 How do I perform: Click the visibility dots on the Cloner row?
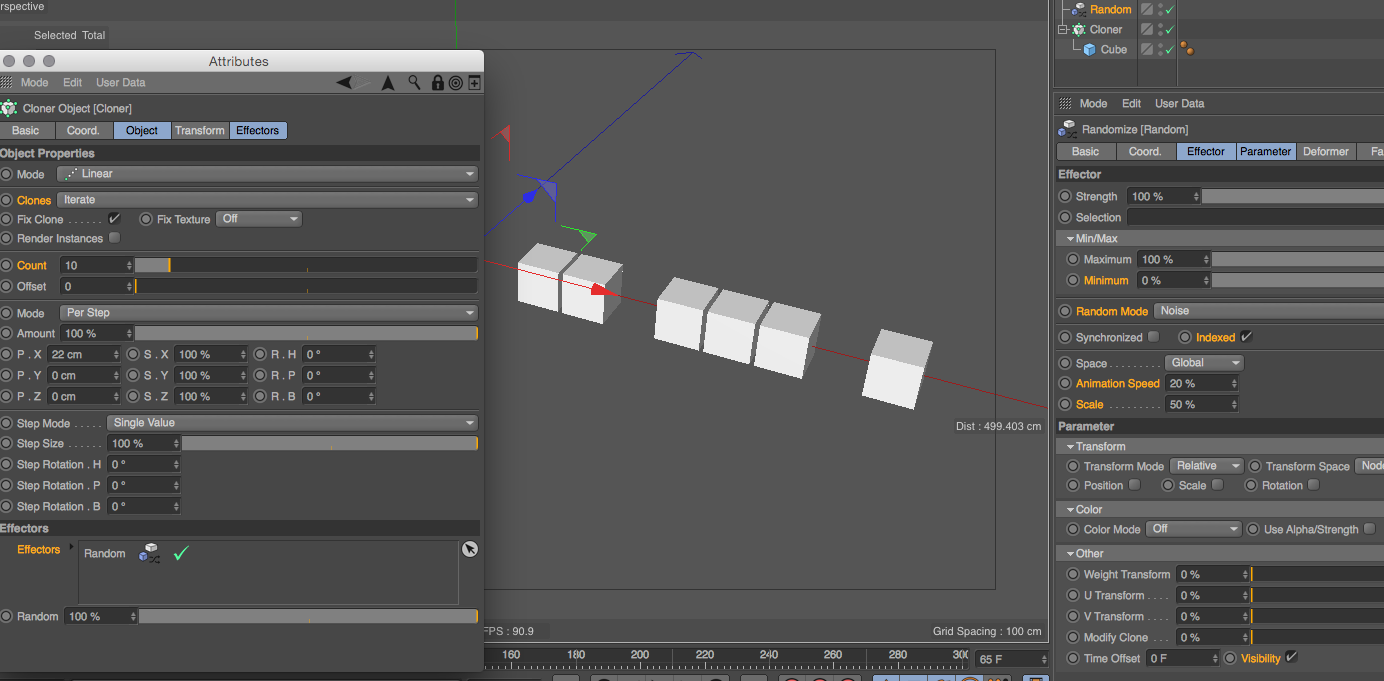pyautogui.click(x=1159, y=30)
